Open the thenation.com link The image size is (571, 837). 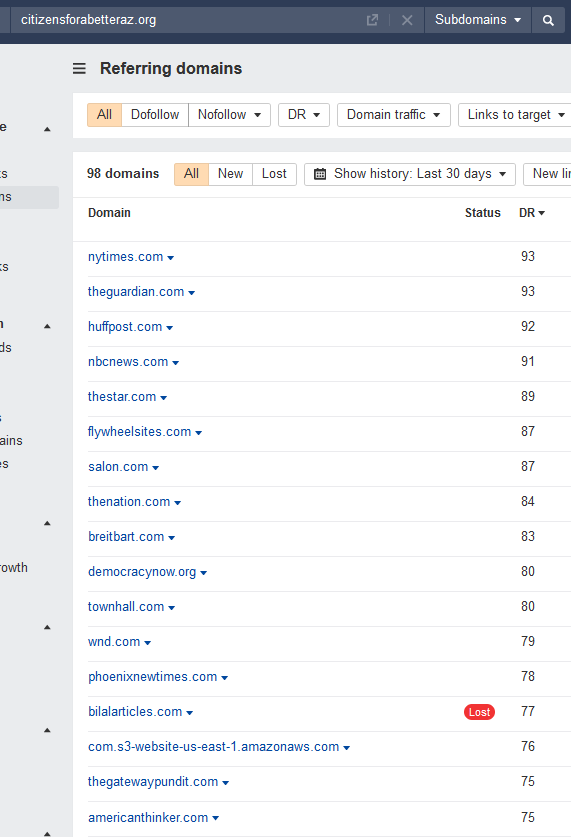pyautogui.click(x=129, y=502)
